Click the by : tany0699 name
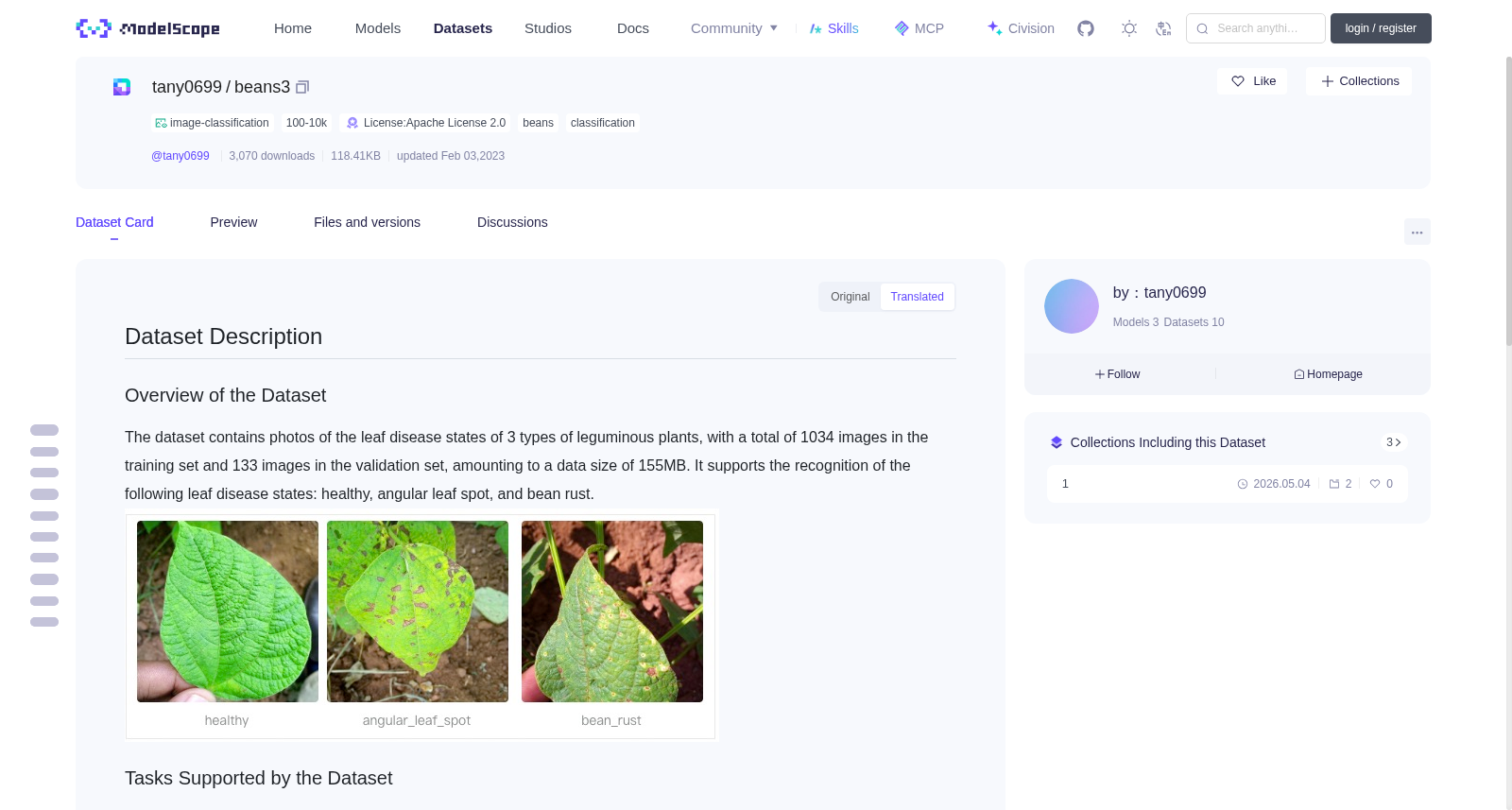This screenshot has width=1512, height=810. click(x=1160, y=293)
